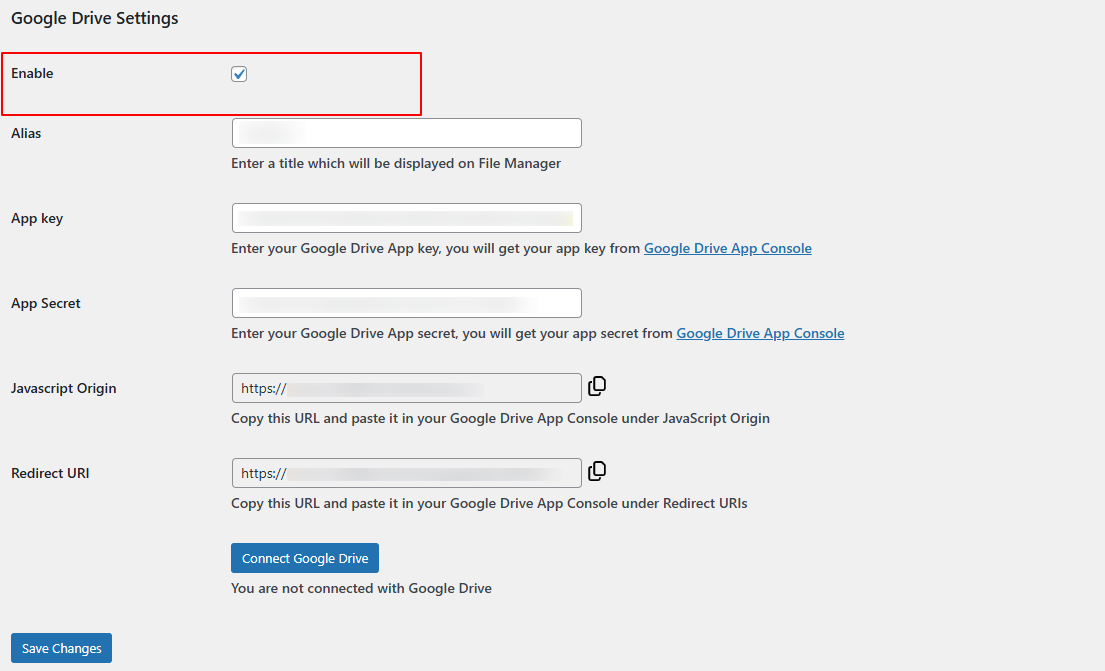Viewport: 1105px width, 671px height.
Task: Click inside the Alias input field
Action: point(406,132)
